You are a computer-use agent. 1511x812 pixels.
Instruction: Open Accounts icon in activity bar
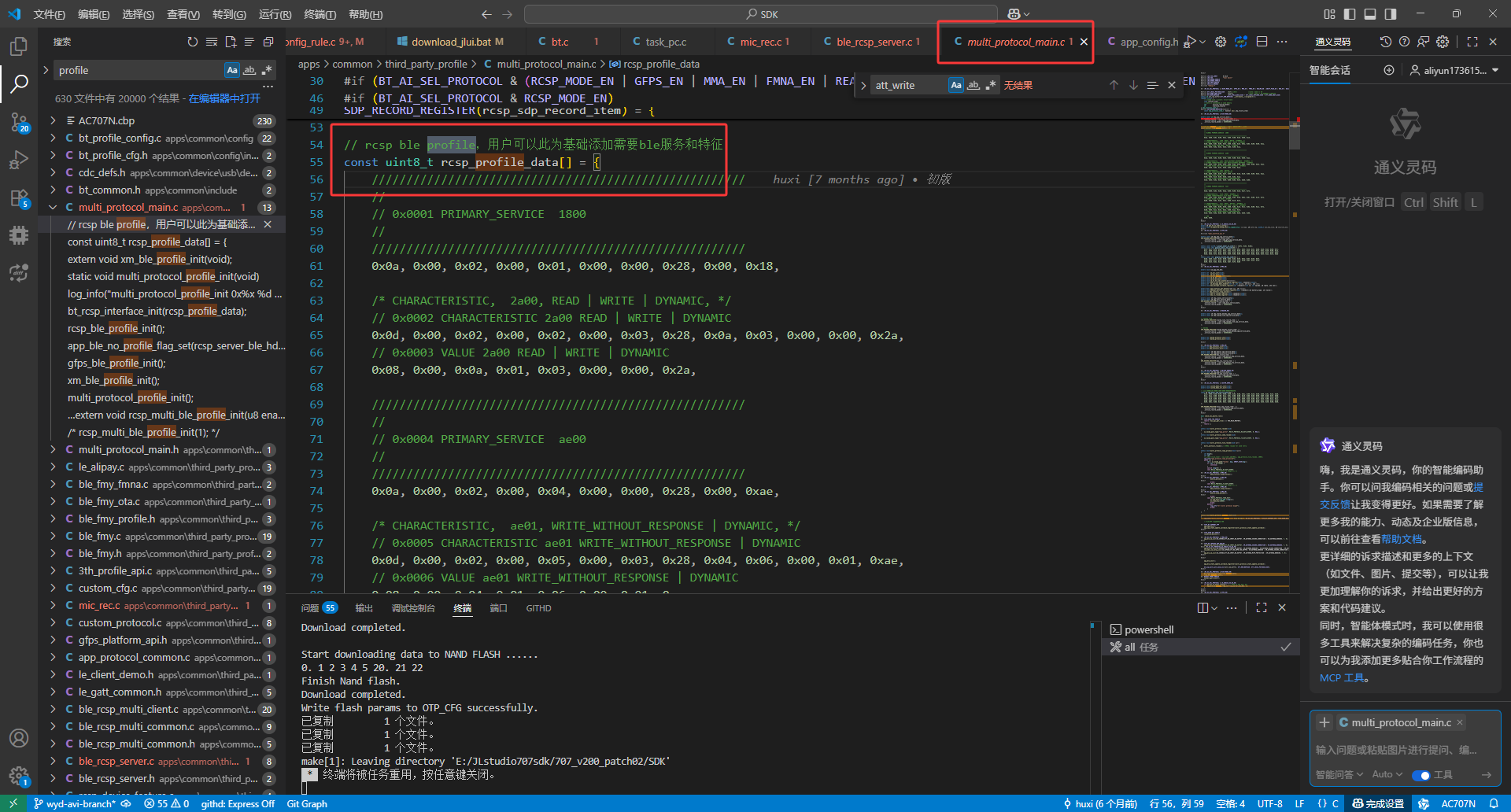pos(19,738)
